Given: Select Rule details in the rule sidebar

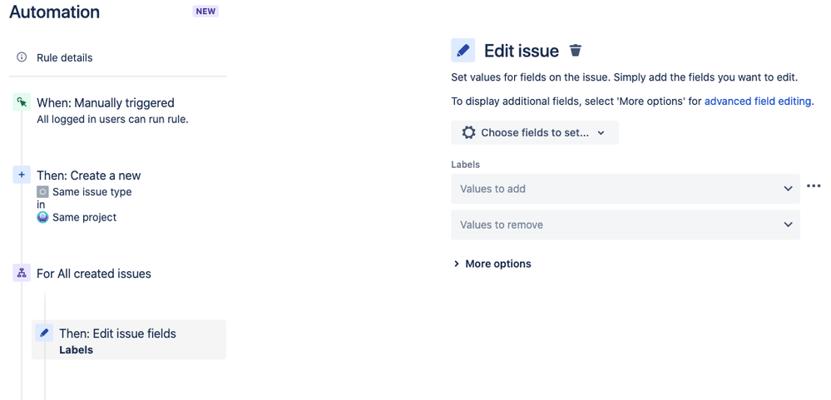Looking at the screenshot, I should click(64, 58).
